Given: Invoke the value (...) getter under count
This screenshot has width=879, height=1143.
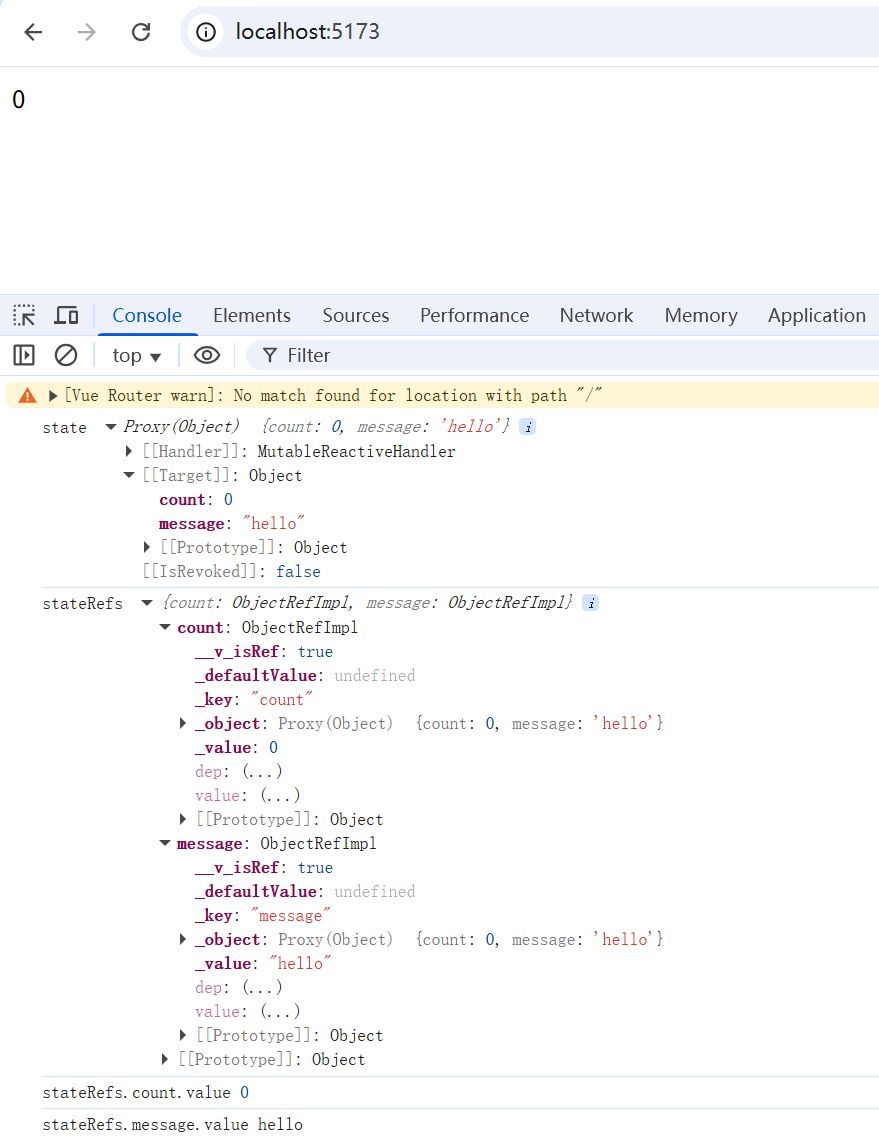Looking at the screenshot, I should click(281, 795).
